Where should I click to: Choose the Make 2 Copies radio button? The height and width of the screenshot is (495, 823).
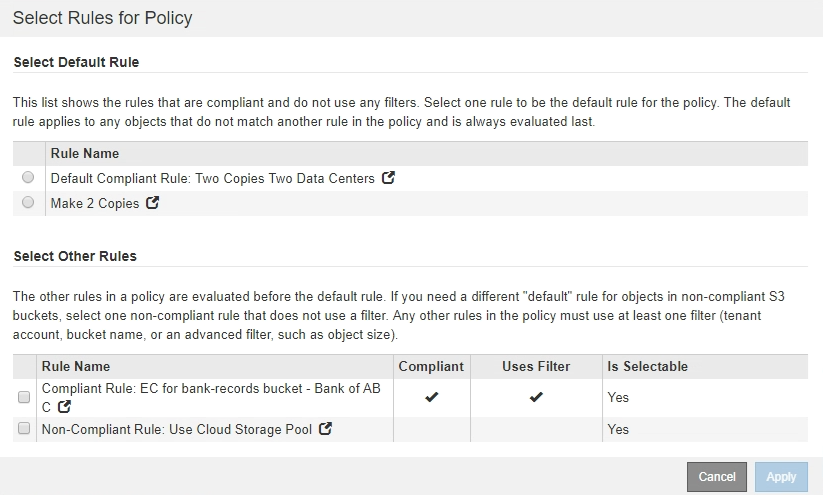28,203
